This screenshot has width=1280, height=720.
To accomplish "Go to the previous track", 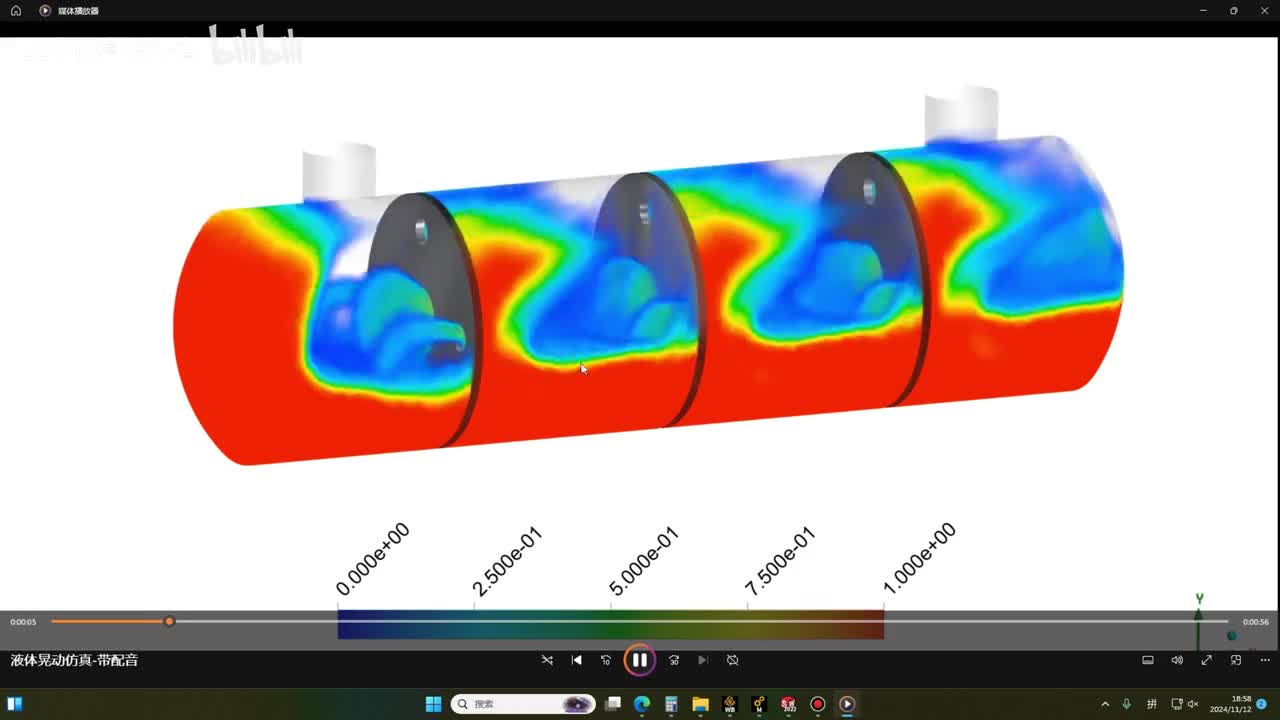I will (577, 660).
